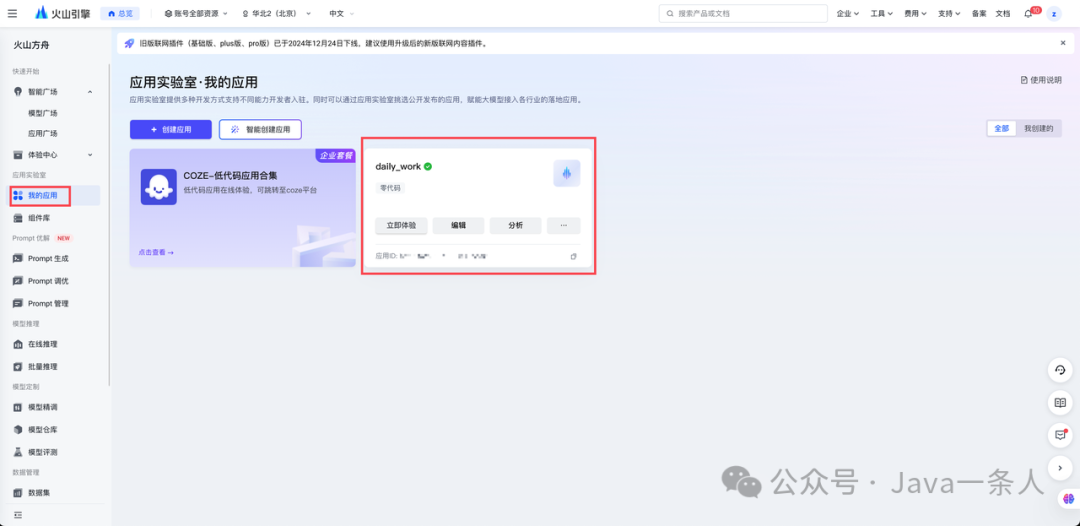Open notifications bell icon
This screenshot has height=526, width=1080.
tap(1028, 14)
